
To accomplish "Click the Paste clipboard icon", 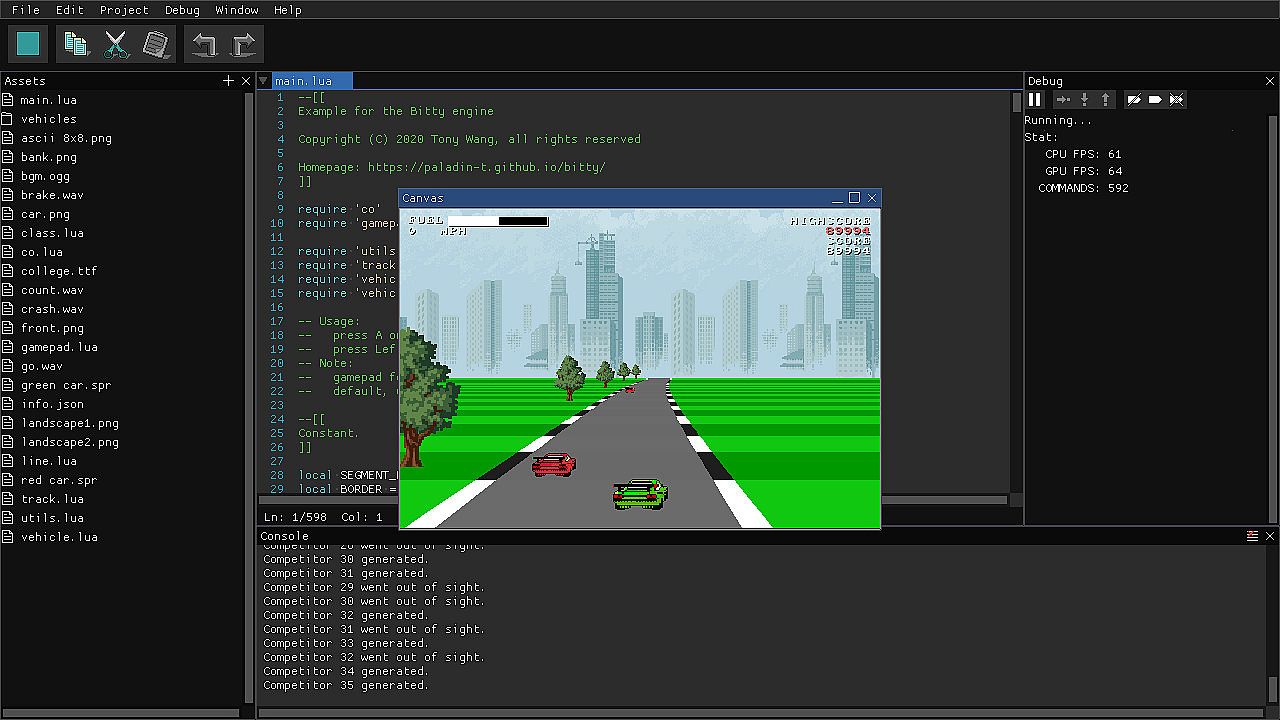I will click(156, 44).
